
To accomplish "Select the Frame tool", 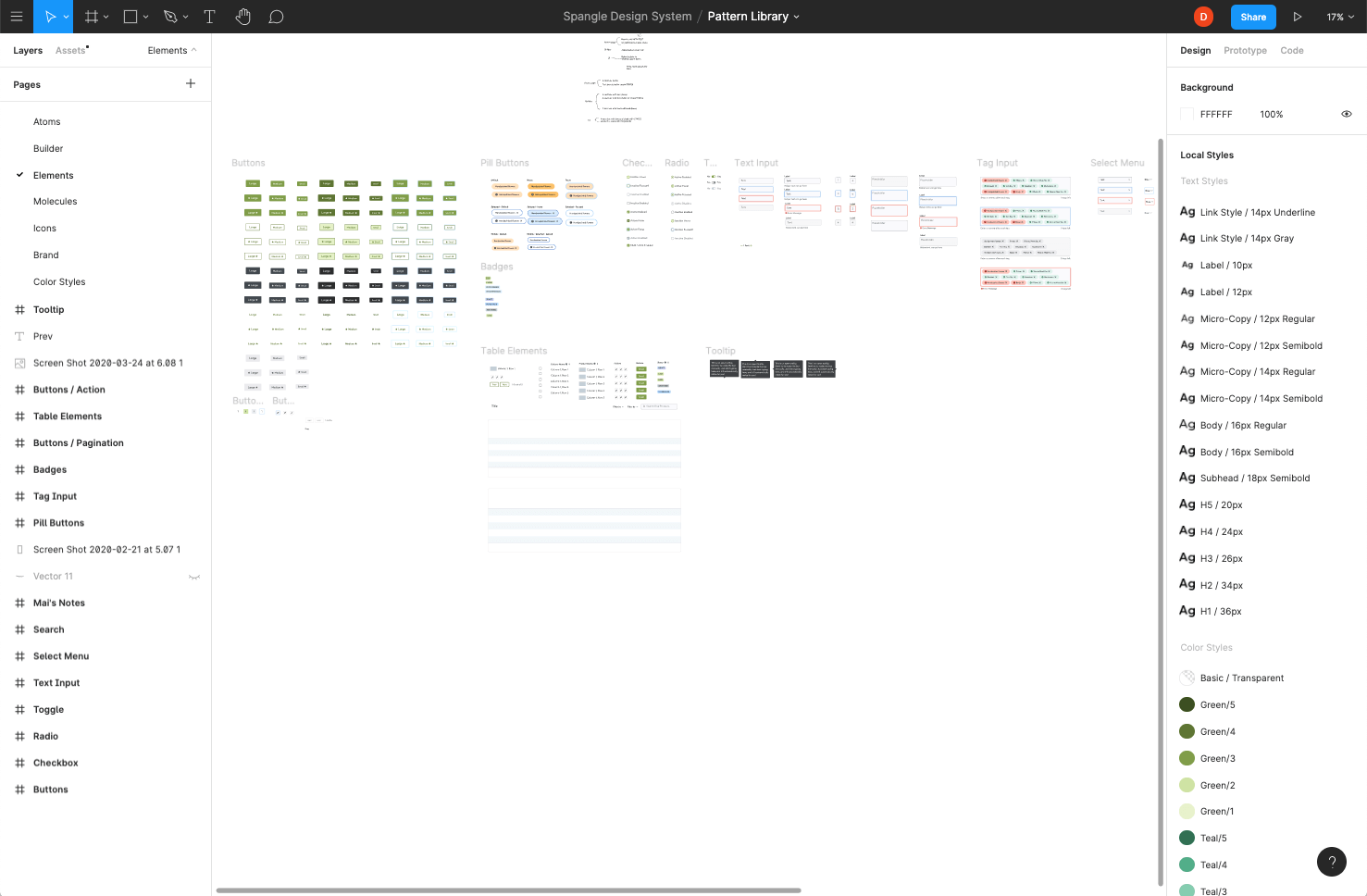I will click(x=92, y=16).
